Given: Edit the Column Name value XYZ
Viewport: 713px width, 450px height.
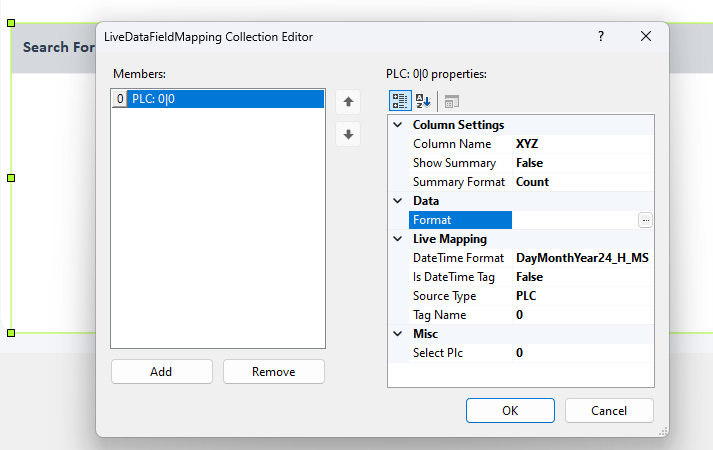Looking at the screenshot, I should [582, 144].
